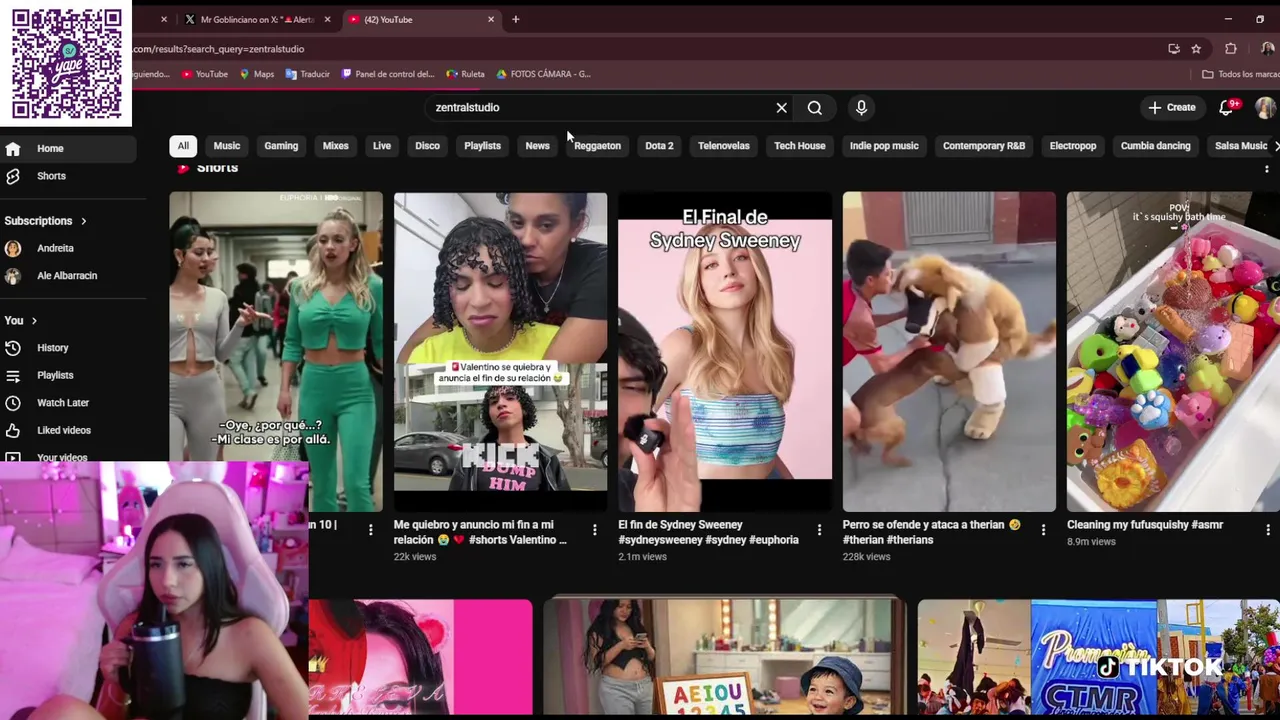The image size is (1280, 720).
Task: Click the Home icon in sidebar
Action: pos(13,149)
